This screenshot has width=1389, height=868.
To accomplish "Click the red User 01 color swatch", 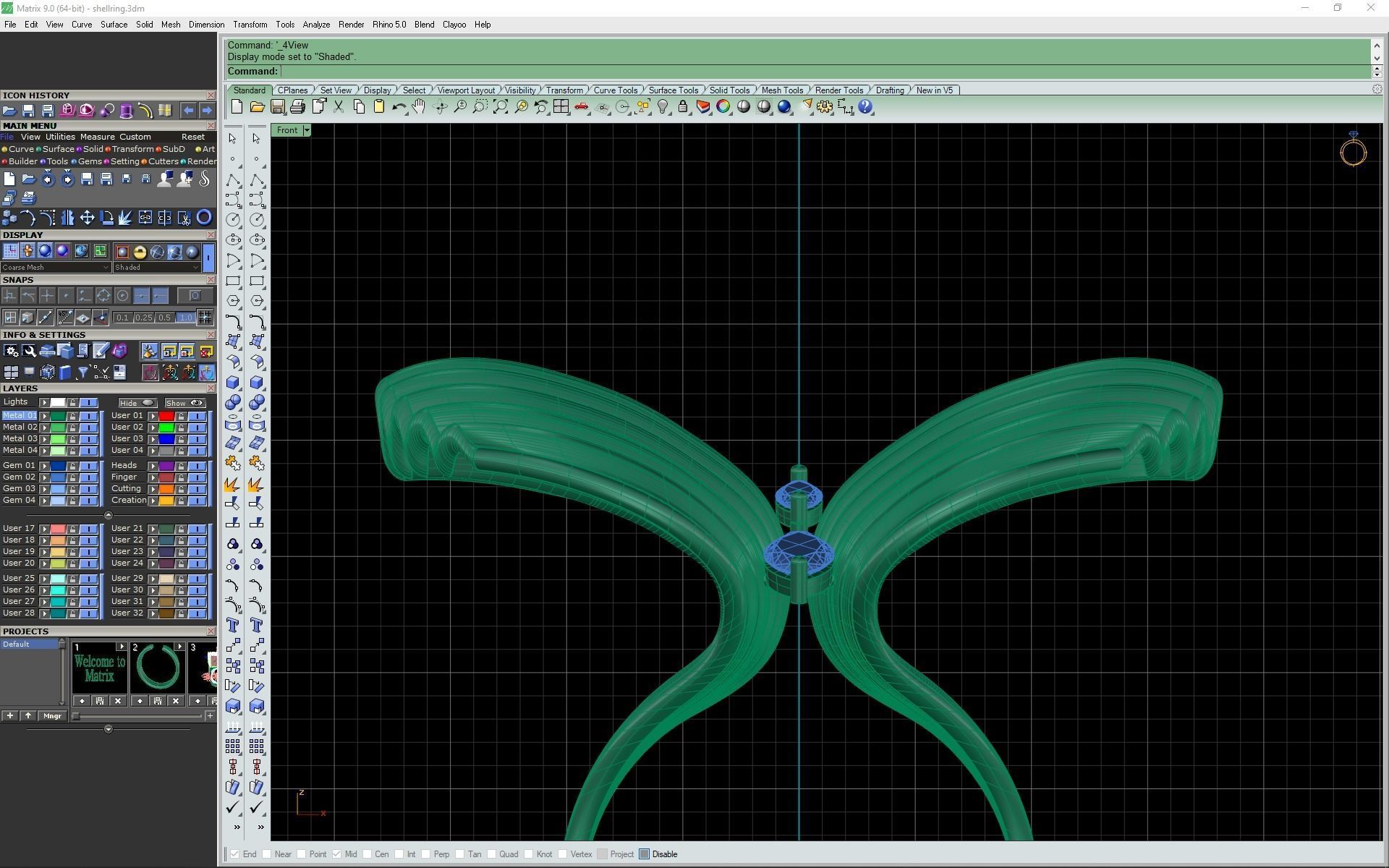I will pyautogui.click(x=166, y=416).
